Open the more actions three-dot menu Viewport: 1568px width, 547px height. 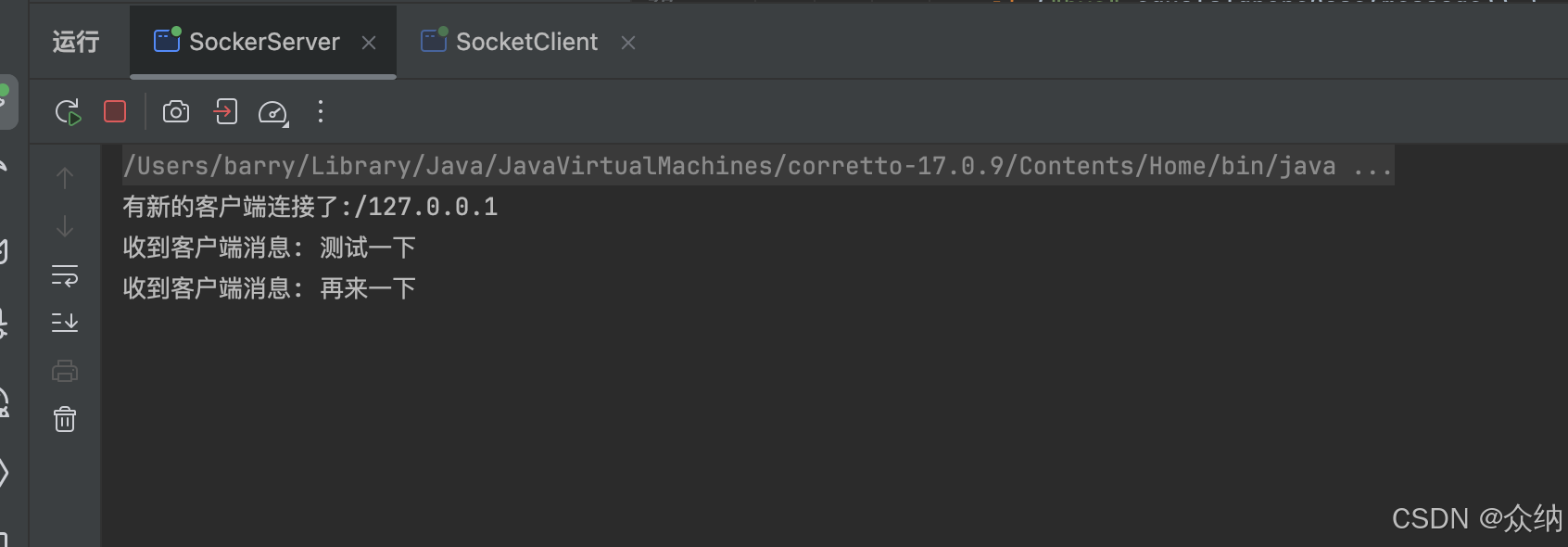click(x=321, y=112)
